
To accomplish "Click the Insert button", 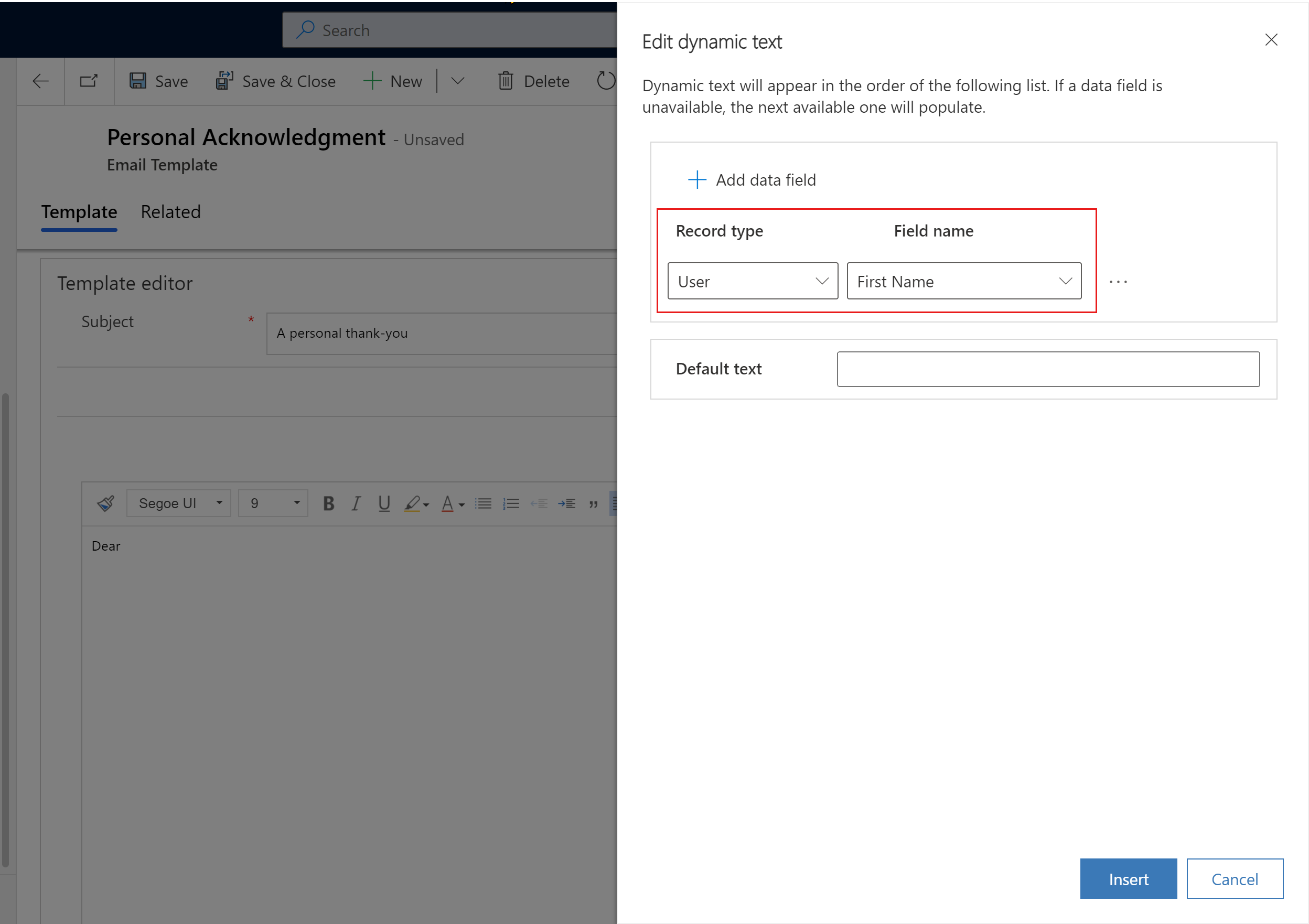I will (x=1128, y=879).
